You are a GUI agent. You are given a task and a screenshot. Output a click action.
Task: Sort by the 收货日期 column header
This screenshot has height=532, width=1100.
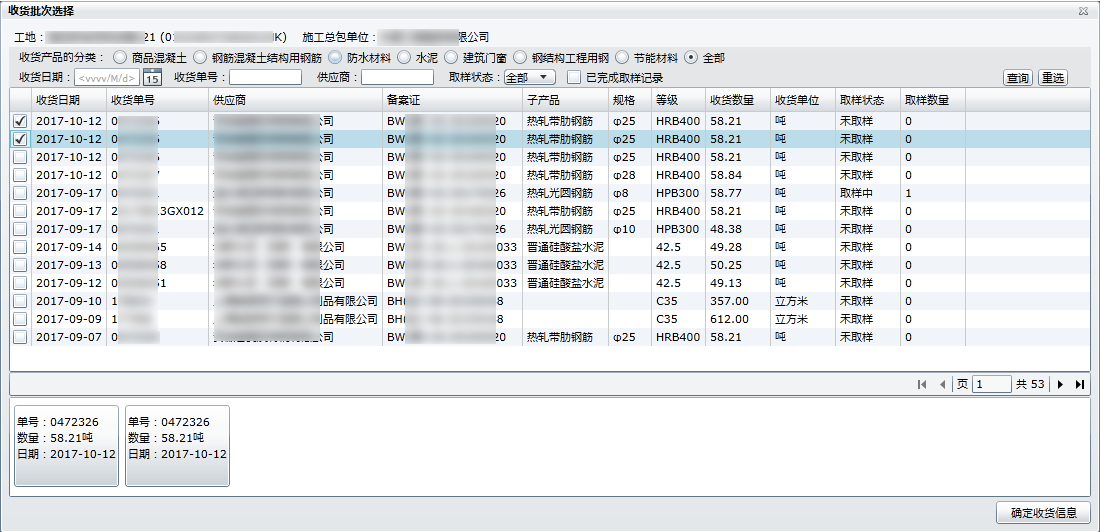click(x=57, y=100)
